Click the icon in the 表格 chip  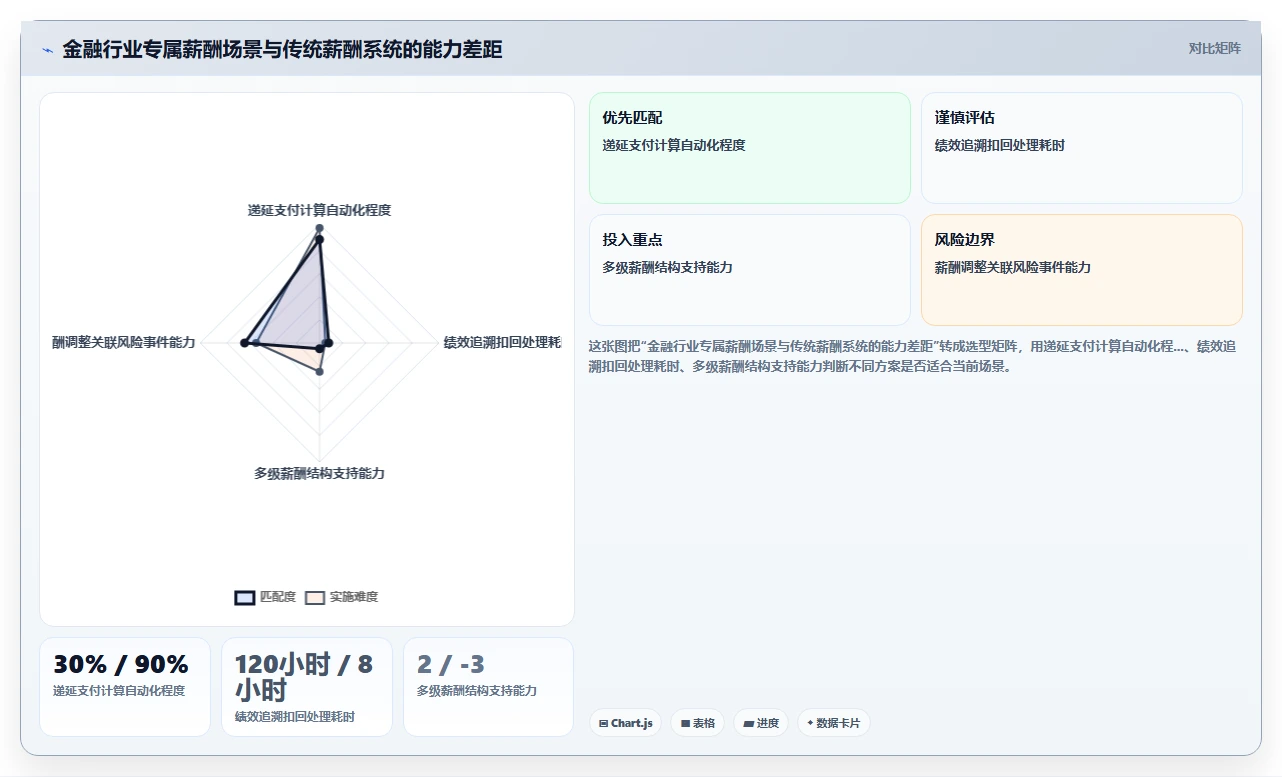coord(685,723)
